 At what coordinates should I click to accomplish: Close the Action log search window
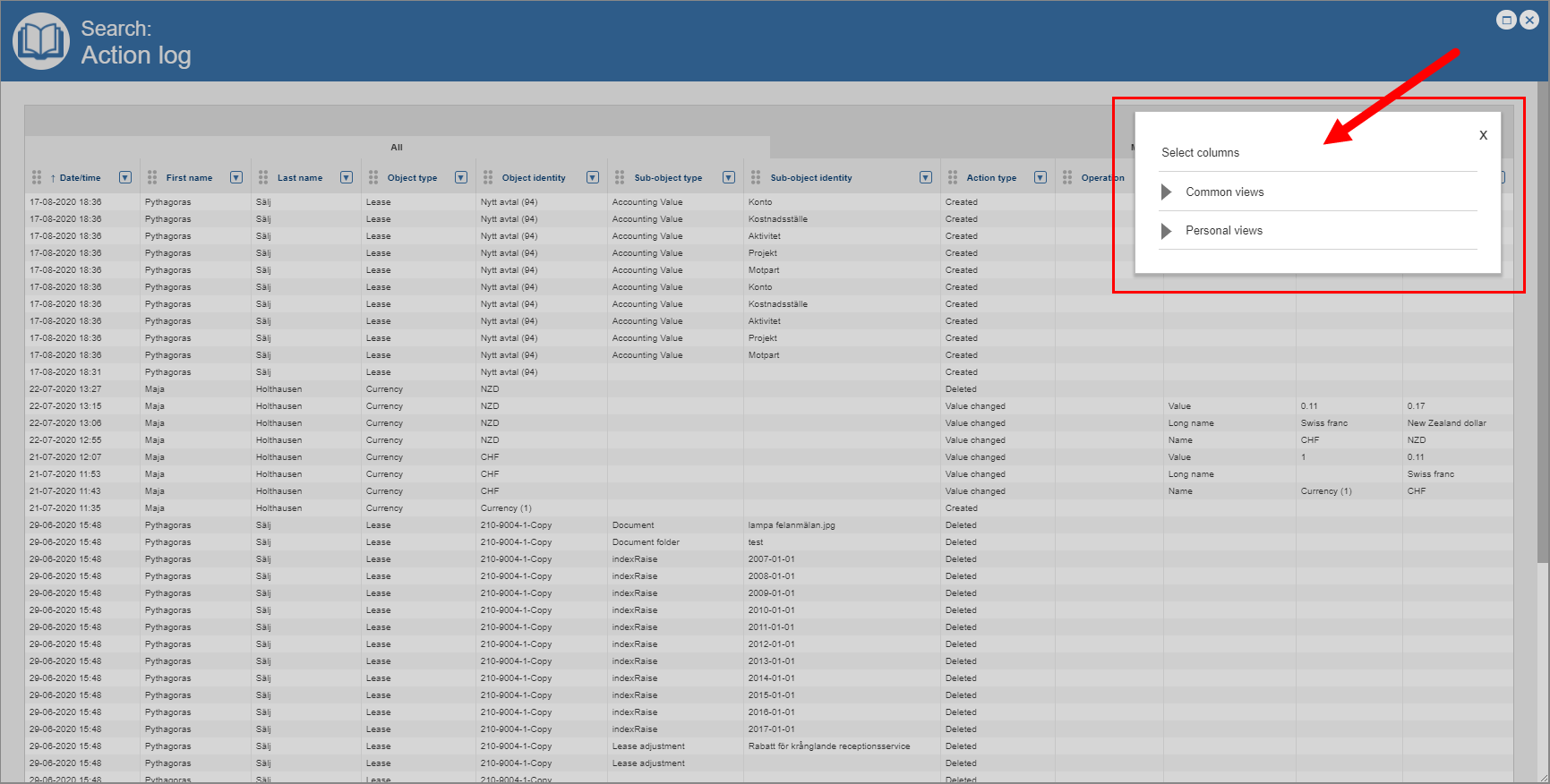1529,20
